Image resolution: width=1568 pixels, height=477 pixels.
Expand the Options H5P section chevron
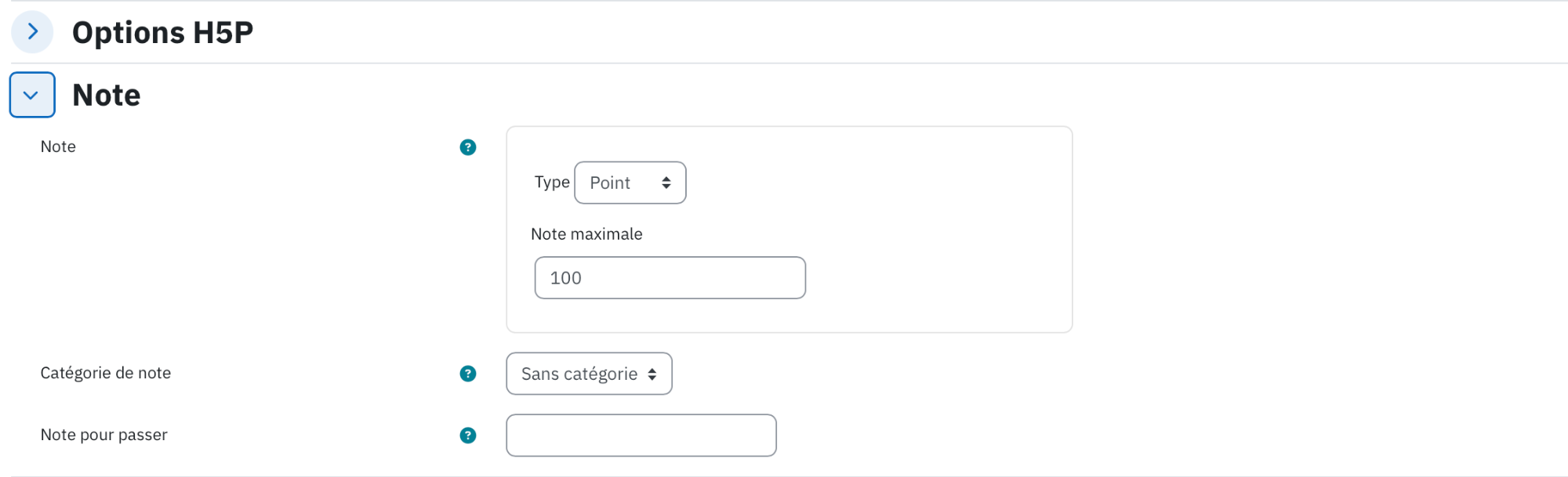click(32, 32)
